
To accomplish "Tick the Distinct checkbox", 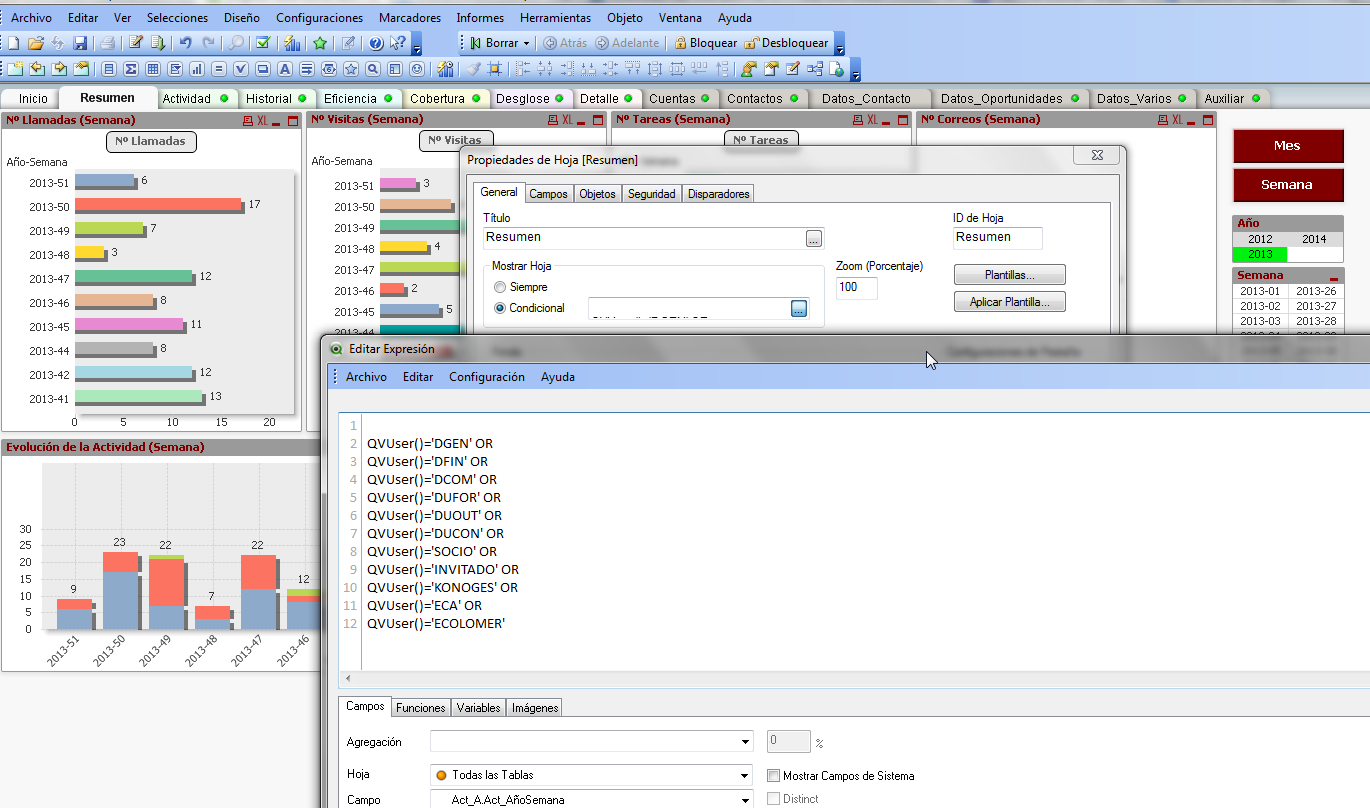I will tap(773, 798).
